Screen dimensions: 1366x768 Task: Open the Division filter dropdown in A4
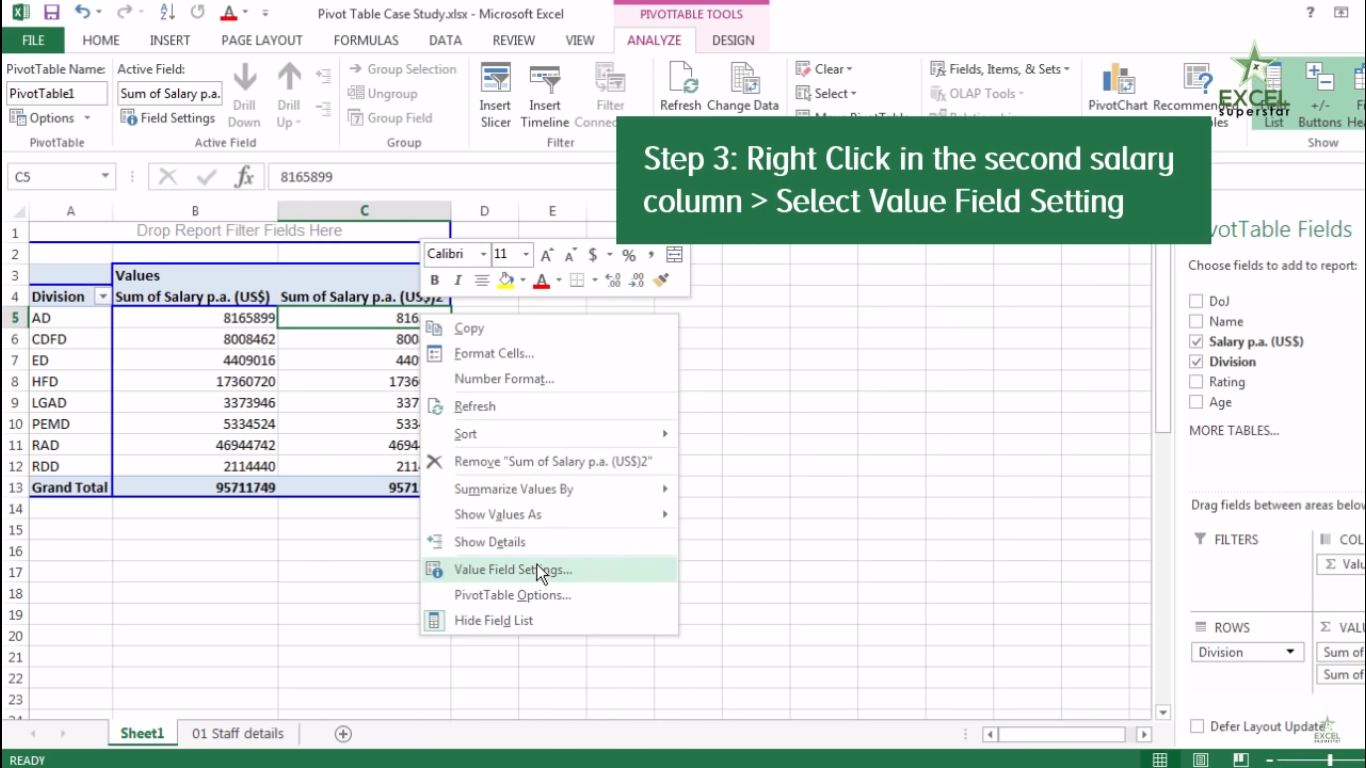click(x=102, y=297)
